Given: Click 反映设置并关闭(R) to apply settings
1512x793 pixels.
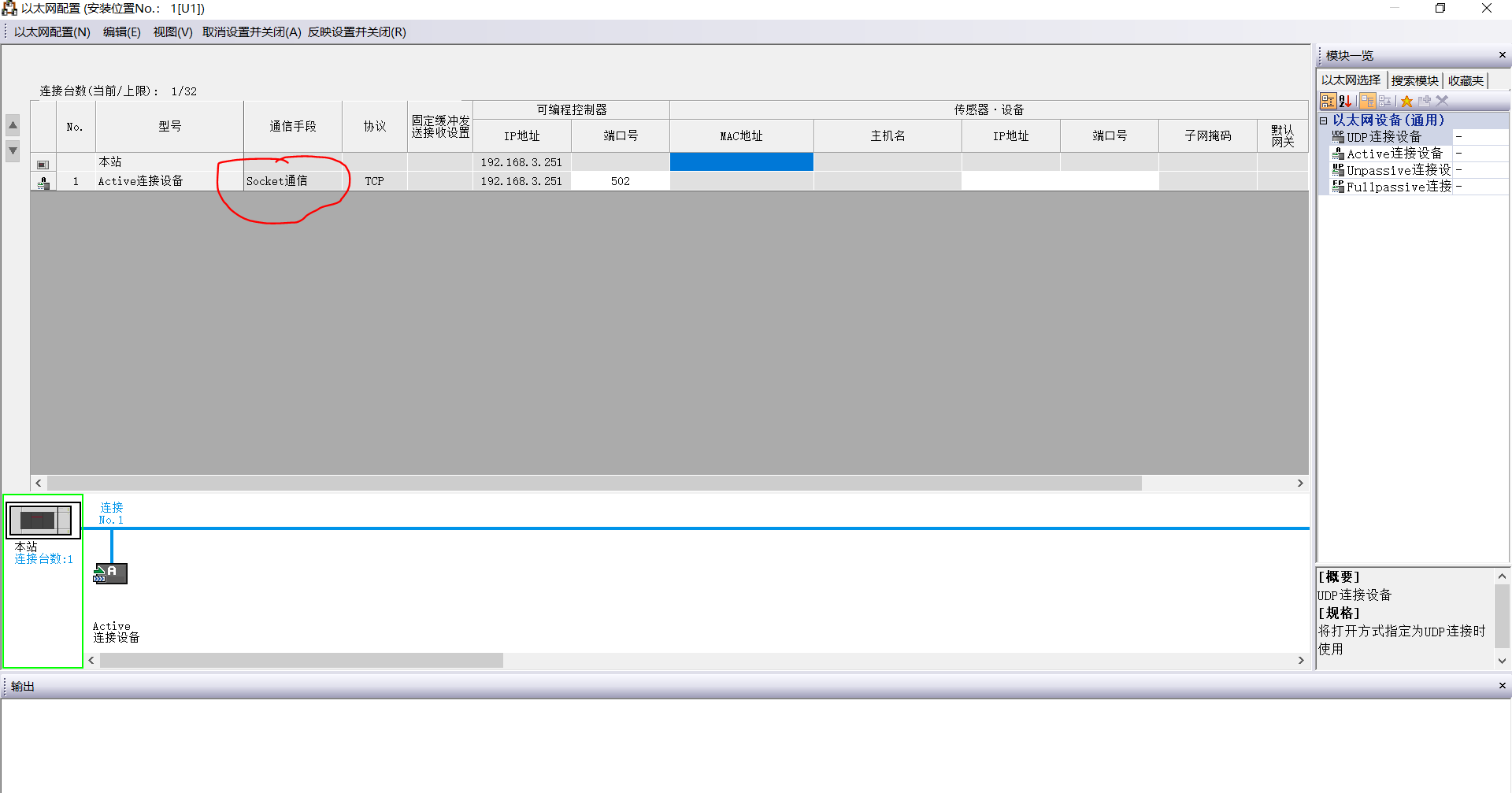Looking at the screenshot, I should (x=357, y=32).
